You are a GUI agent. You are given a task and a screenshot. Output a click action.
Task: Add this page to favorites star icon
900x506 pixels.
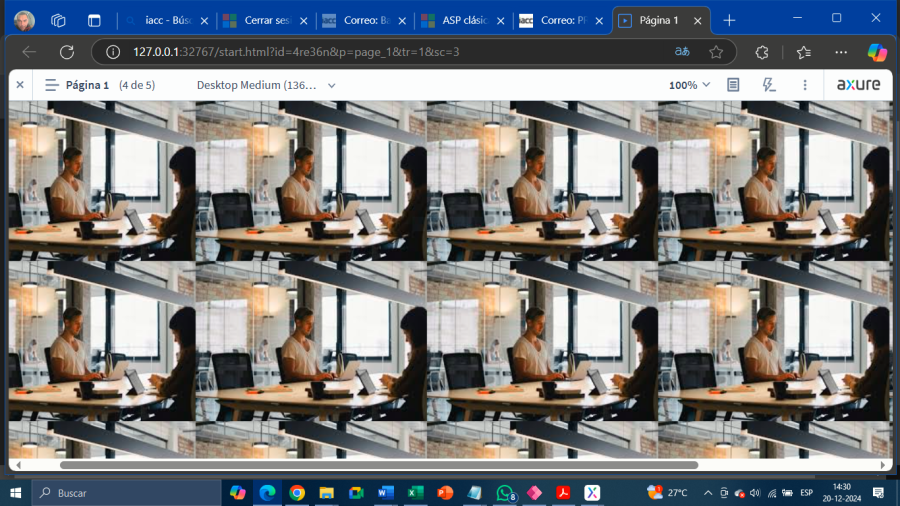coord(716,52)
